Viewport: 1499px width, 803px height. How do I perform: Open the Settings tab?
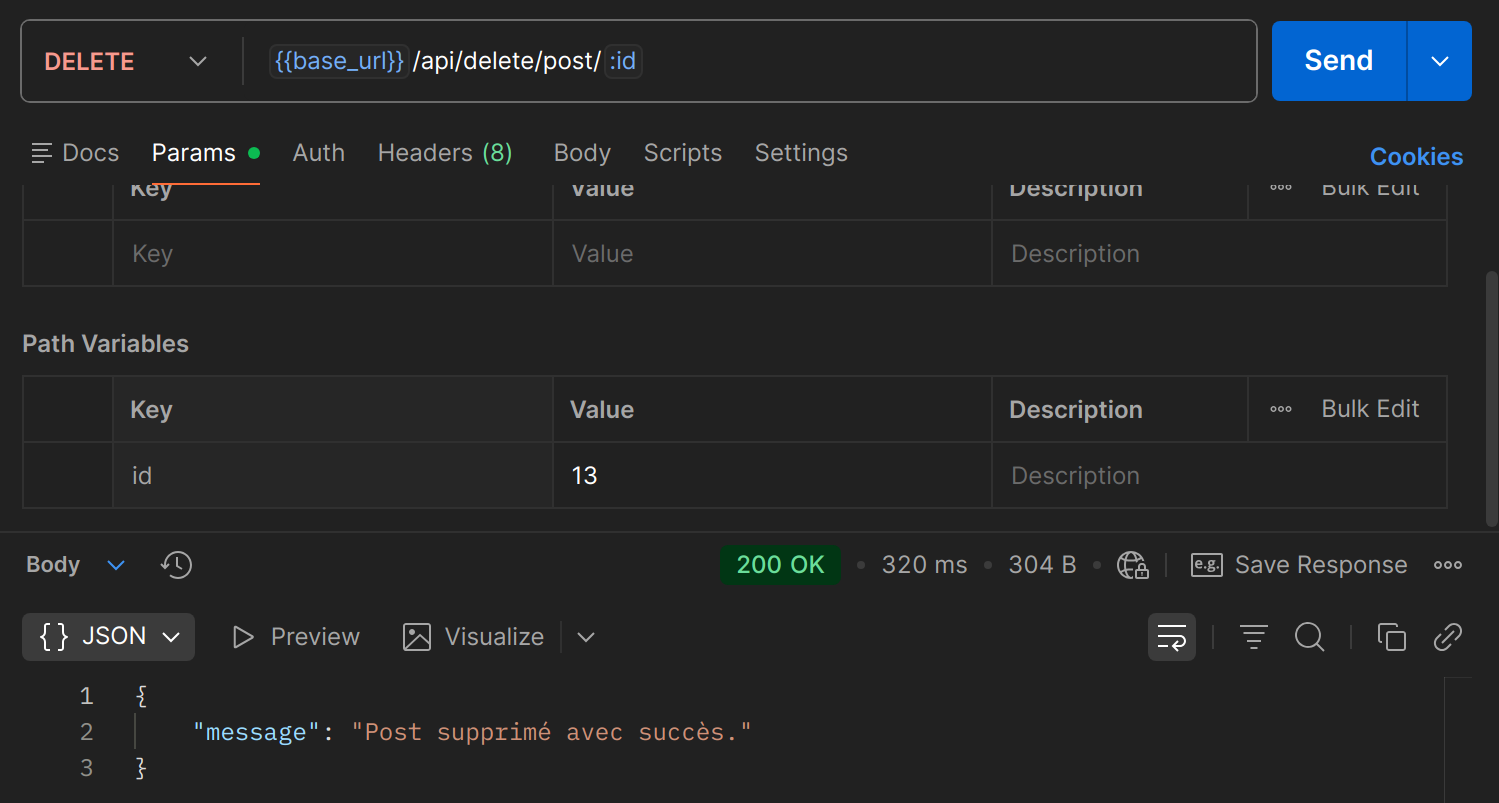[801, 153]
